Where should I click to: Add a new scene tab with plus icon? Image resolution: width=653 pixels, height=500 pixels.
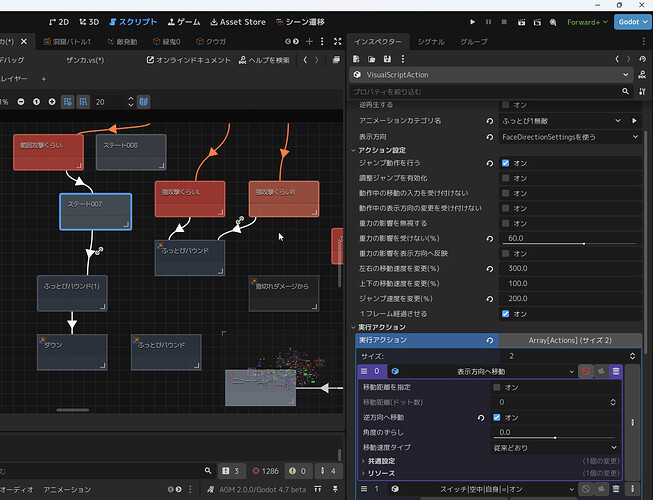309,41
